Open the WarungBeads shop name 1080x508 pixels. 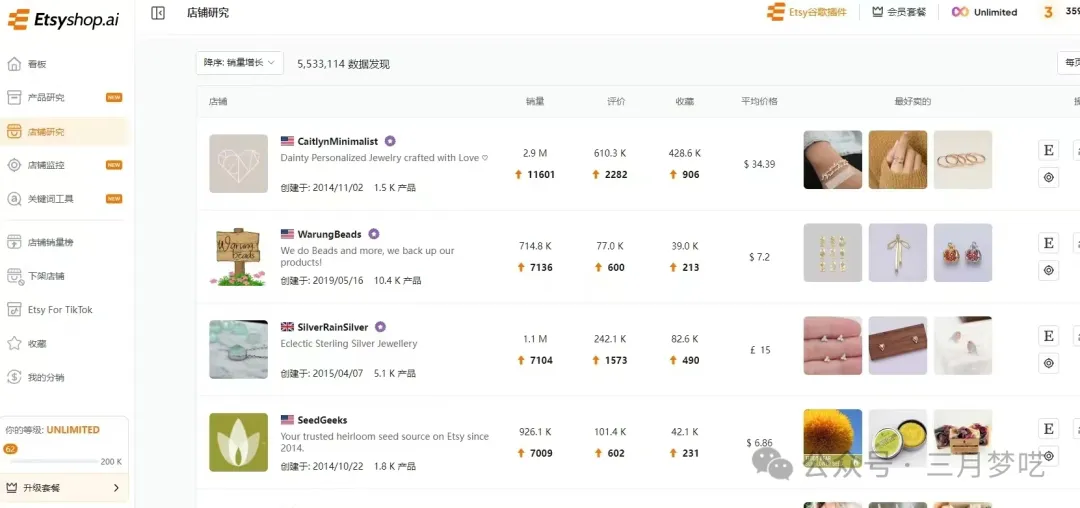[x=329, y=234]
